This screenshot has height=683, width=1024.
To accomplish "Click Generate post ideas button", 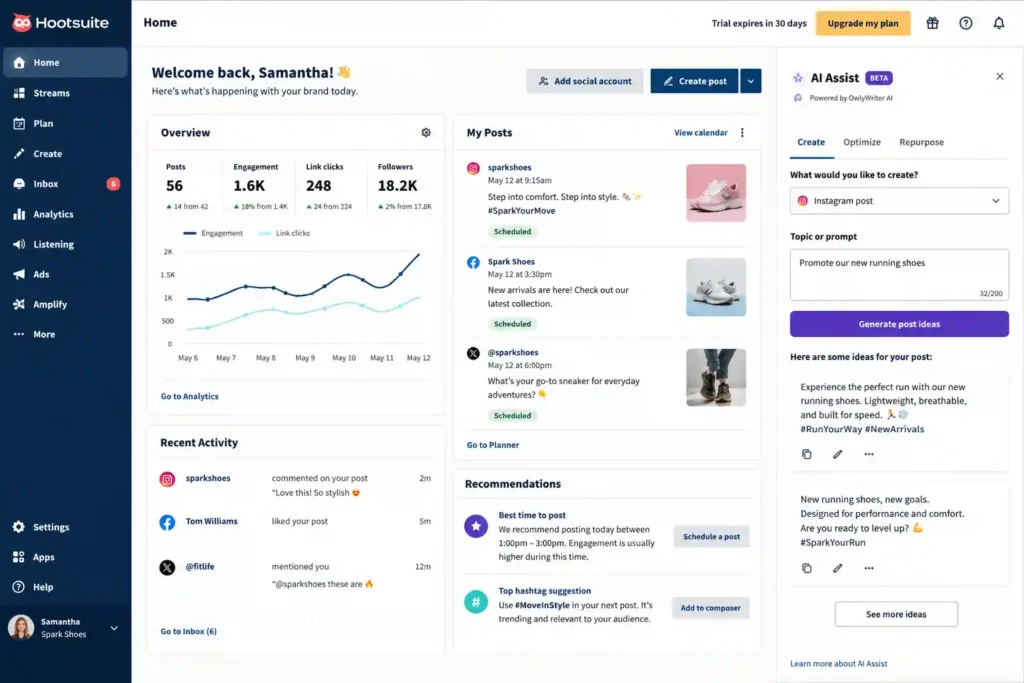I will [x=899, y=324].
